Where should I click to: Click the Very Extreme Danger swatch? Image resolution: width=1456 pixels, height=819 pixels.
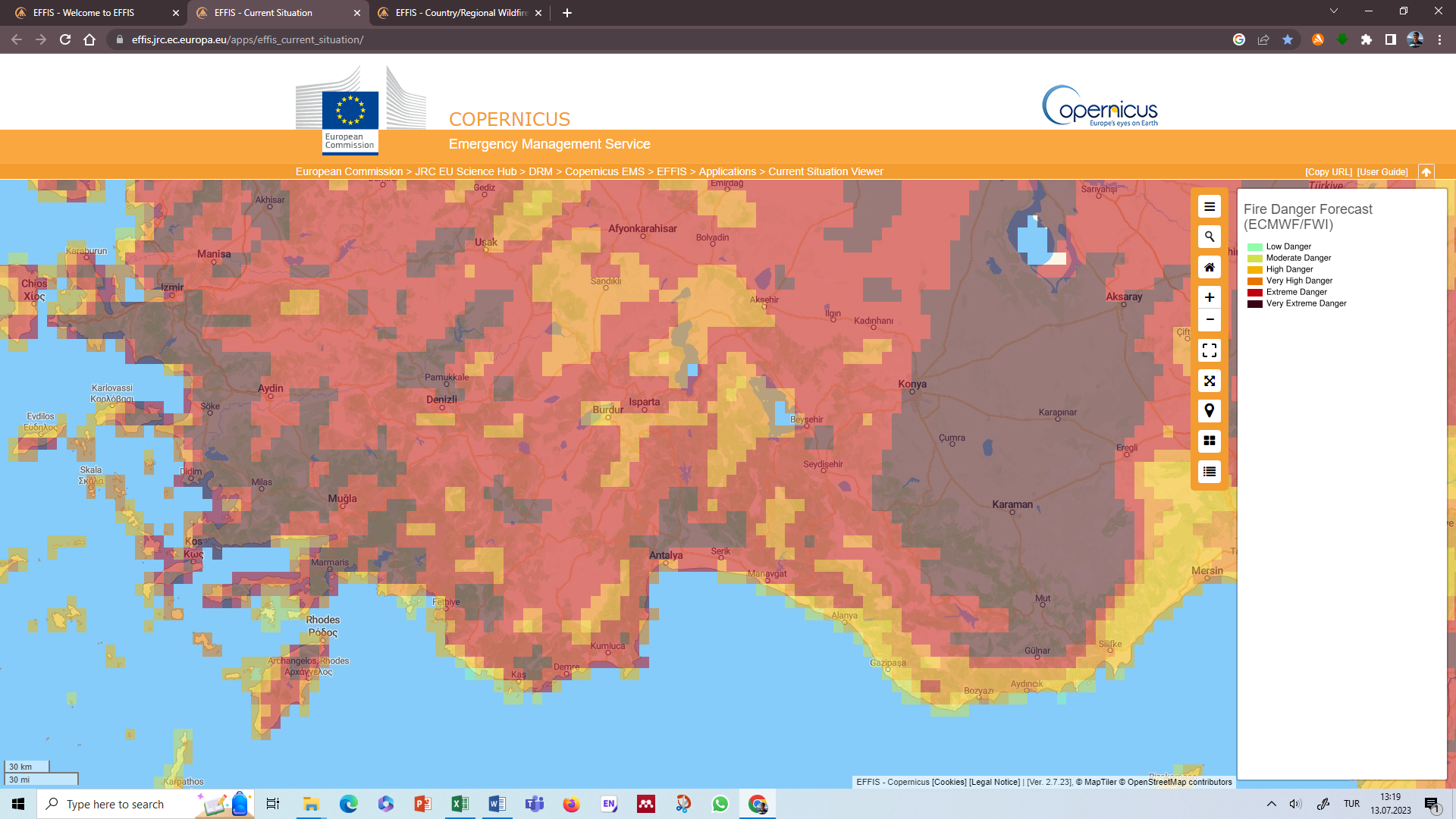point(1255,304)
